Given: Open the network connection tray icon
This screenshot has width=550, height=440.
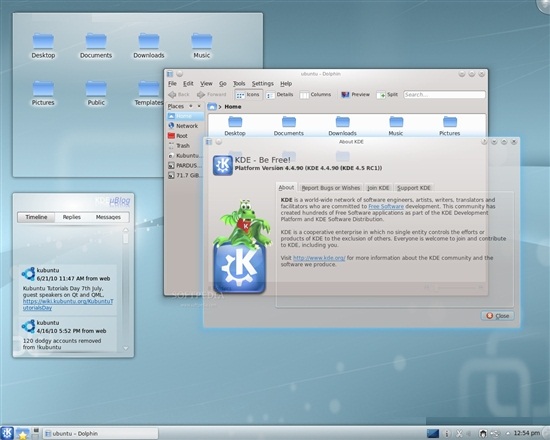Looking at the screenshot, I should [495, 434].
